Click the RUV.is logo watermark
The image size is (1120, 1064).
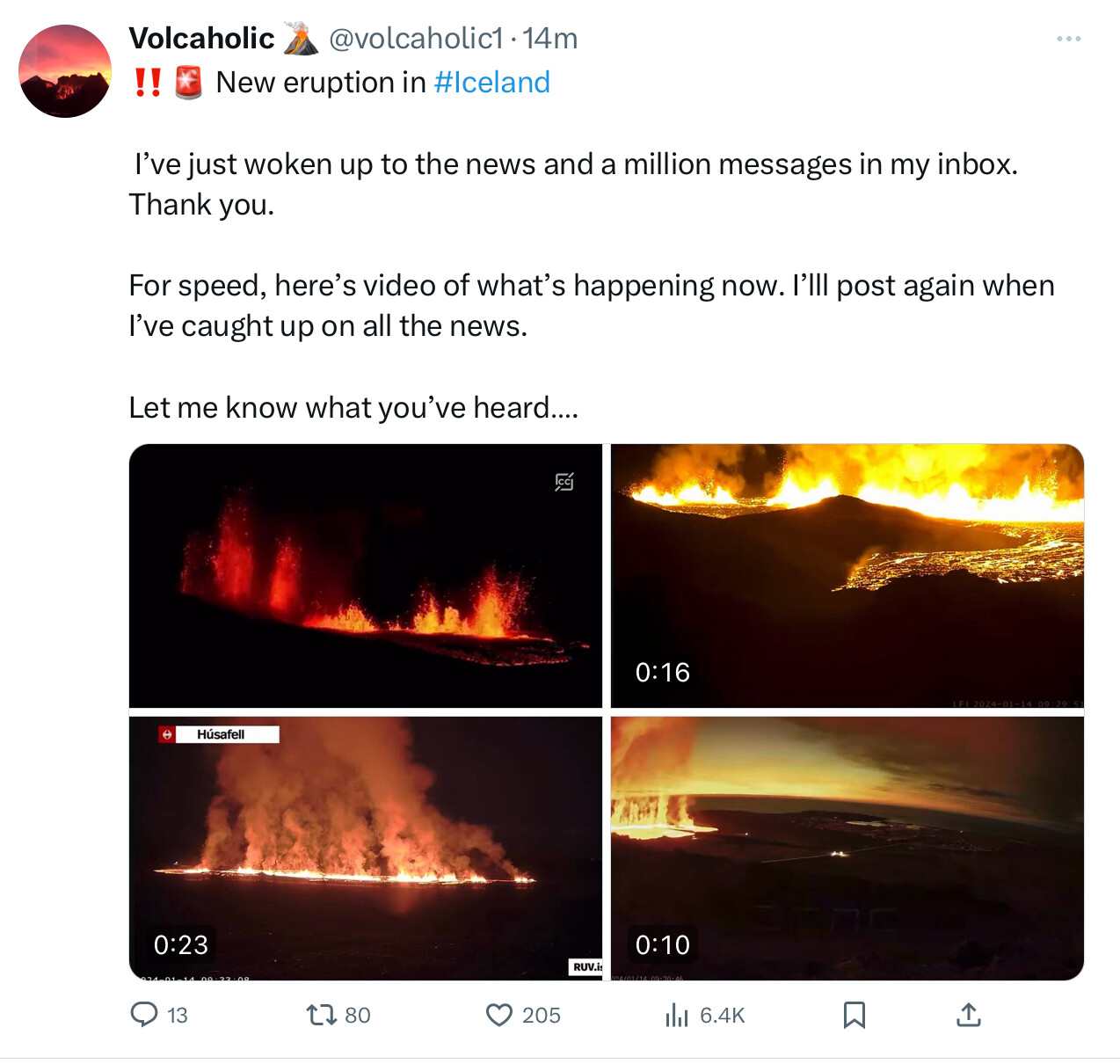coord(586,966)
